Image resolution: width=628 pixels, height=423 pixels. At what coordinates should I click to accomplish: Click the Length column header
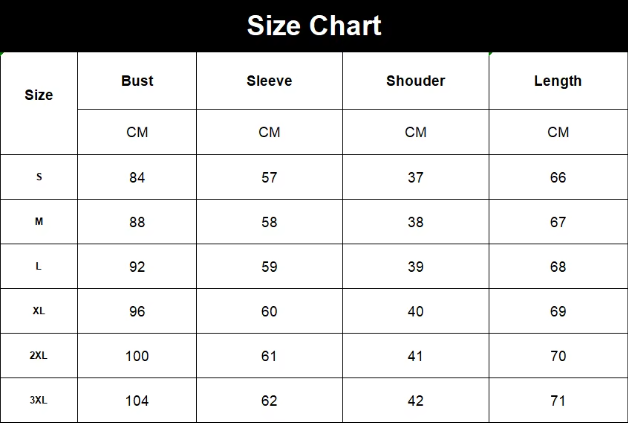[x=557, y=81]
